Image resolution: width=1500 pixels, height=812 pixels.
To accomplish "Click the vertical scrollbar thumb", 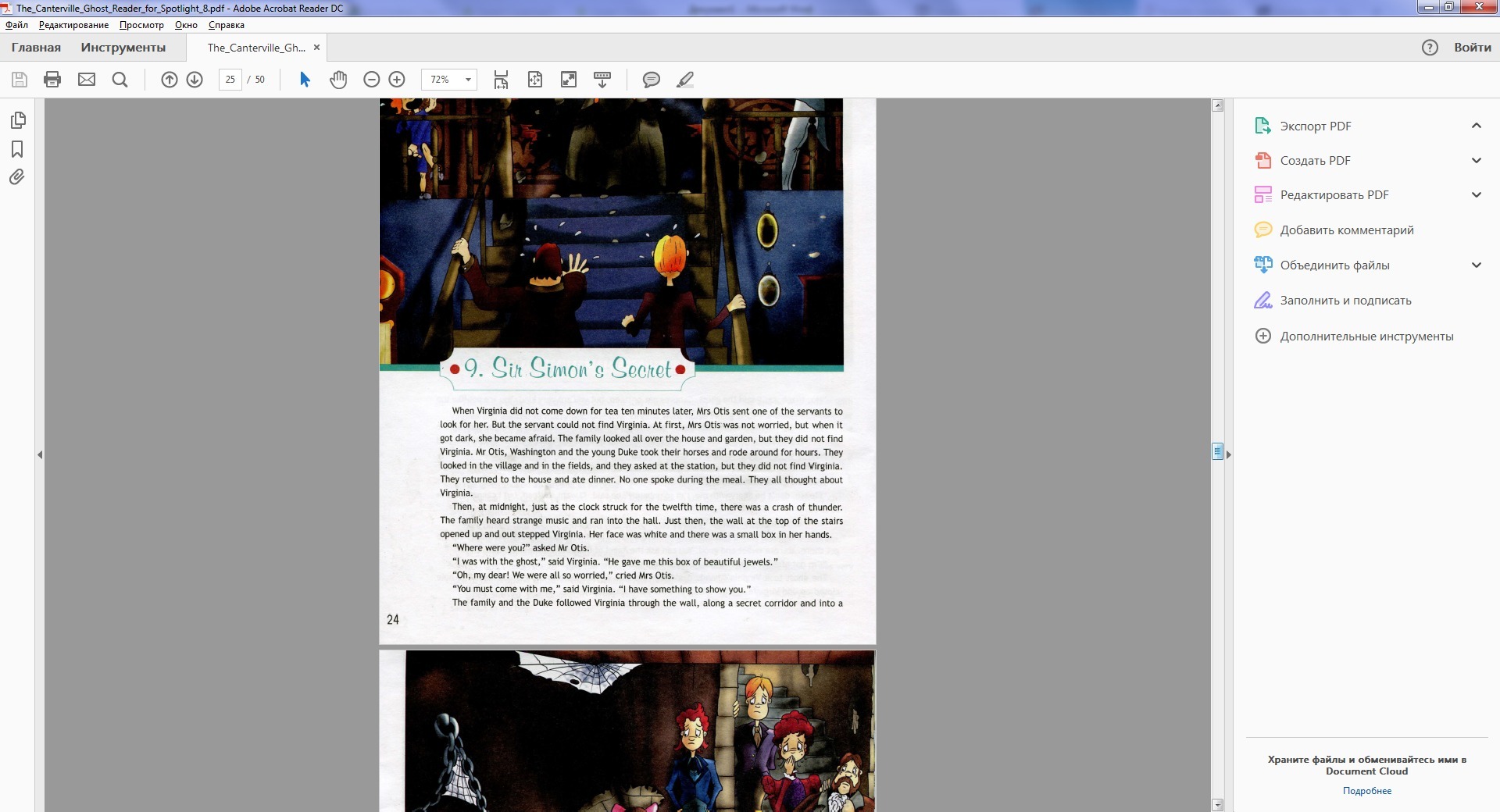I will 1217,451.
